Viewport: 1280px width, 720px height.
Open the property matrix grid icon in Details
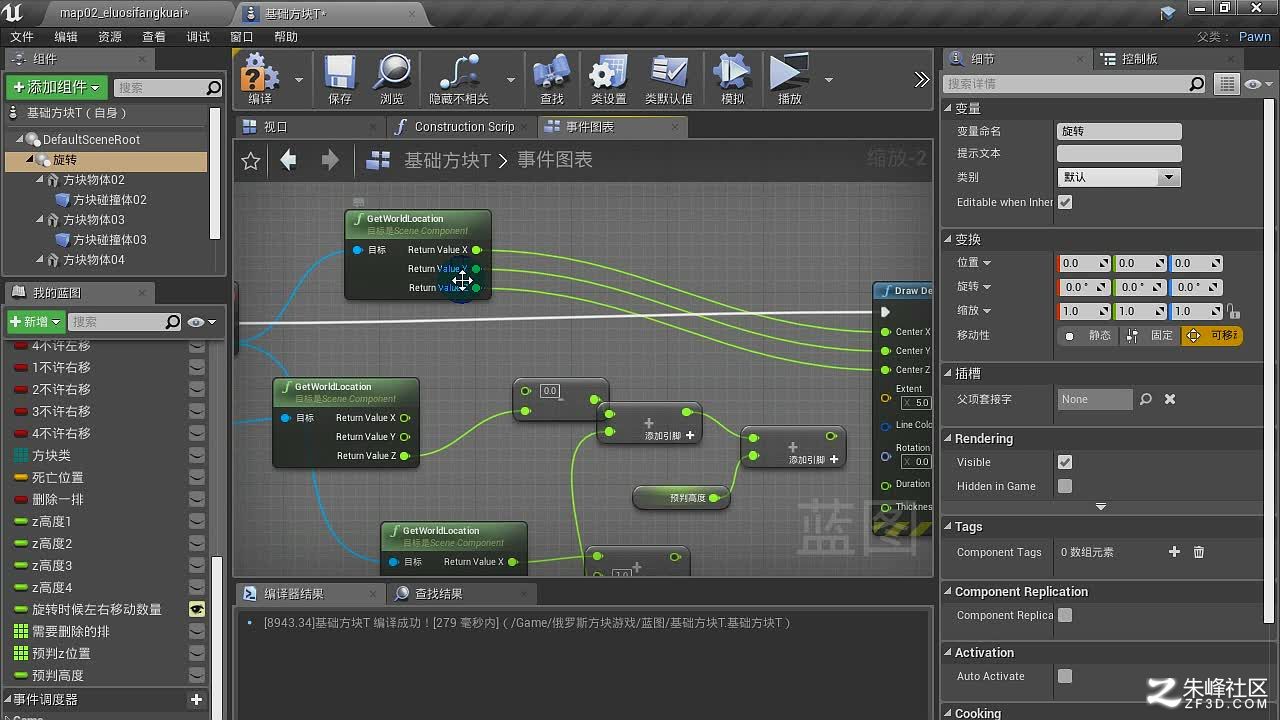[x=1226, y=84]
